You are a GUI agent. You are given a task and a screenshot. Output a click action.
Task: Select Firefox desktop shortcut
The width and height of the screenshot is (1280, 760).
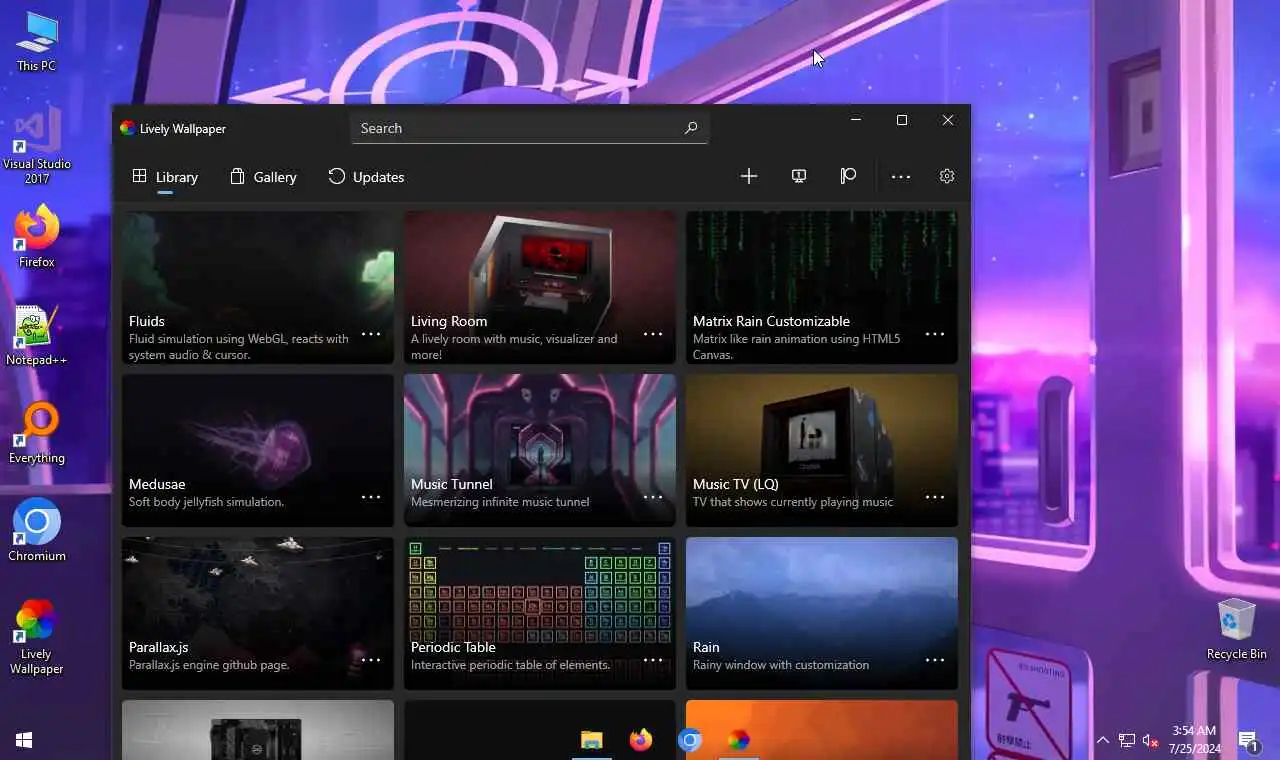[36, 236]
